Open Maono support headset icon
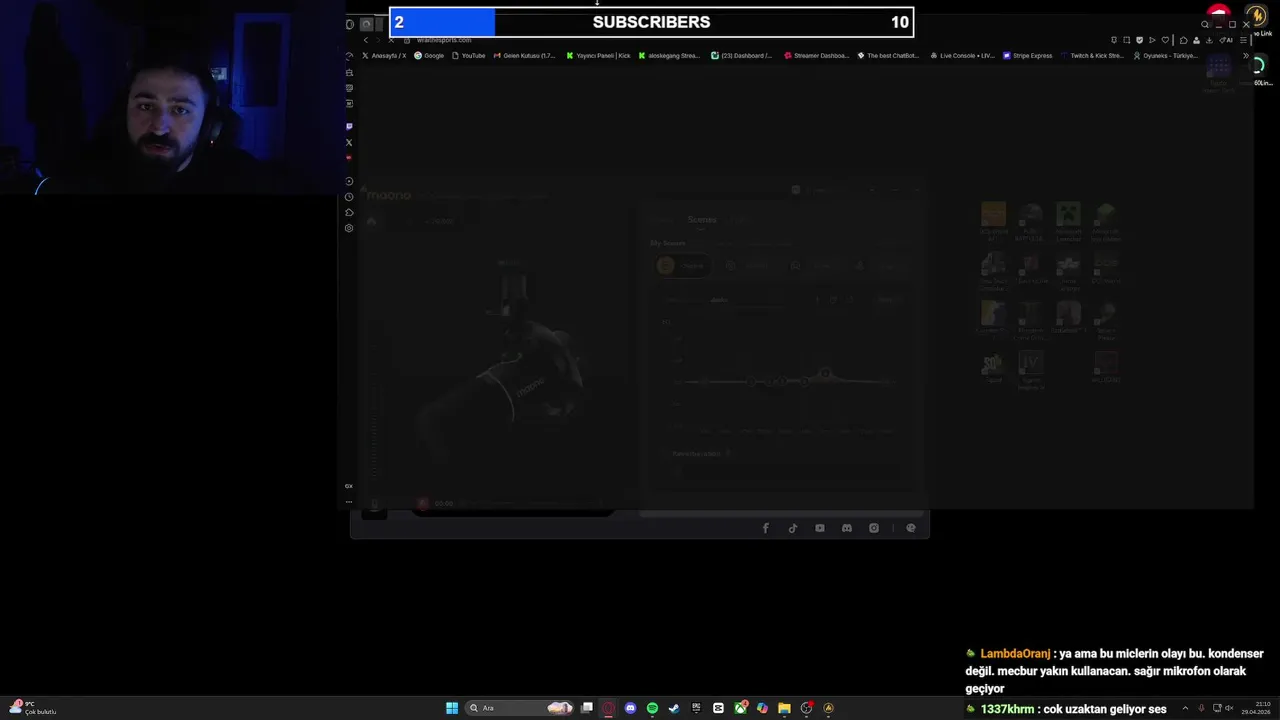 tap(911, 528)
